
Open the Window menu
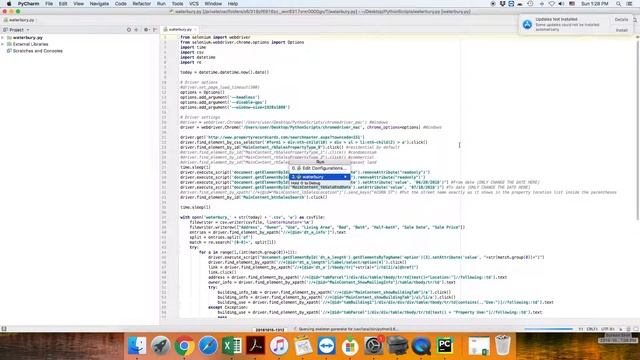(x=213, y=4)
